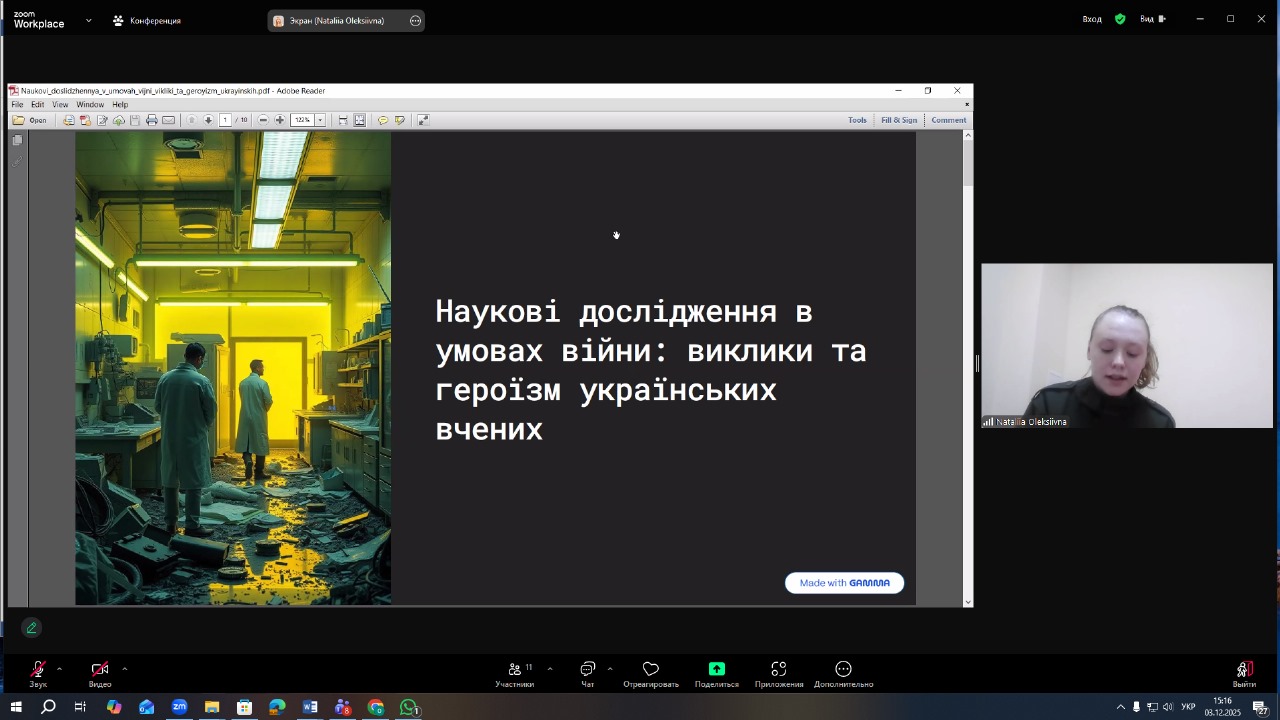Image resolution: width=1280 pixels, height=720 pixels.
Task: Open the Участники participants panel
Action: [x=515, y=670]
